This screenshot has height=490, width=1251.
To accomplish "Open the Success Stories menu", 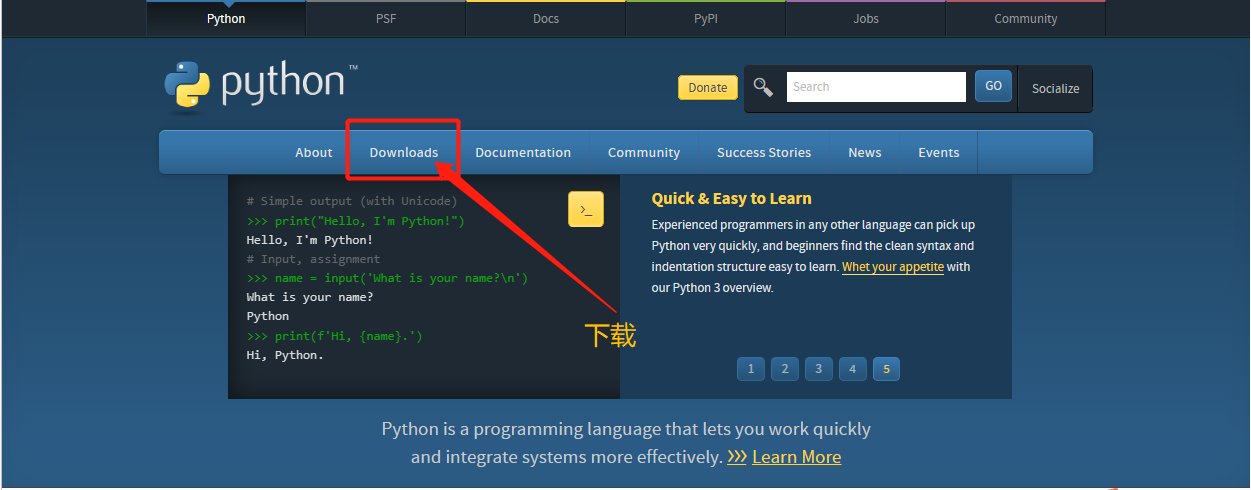I will pyautogui.click(x=764, y=152).
